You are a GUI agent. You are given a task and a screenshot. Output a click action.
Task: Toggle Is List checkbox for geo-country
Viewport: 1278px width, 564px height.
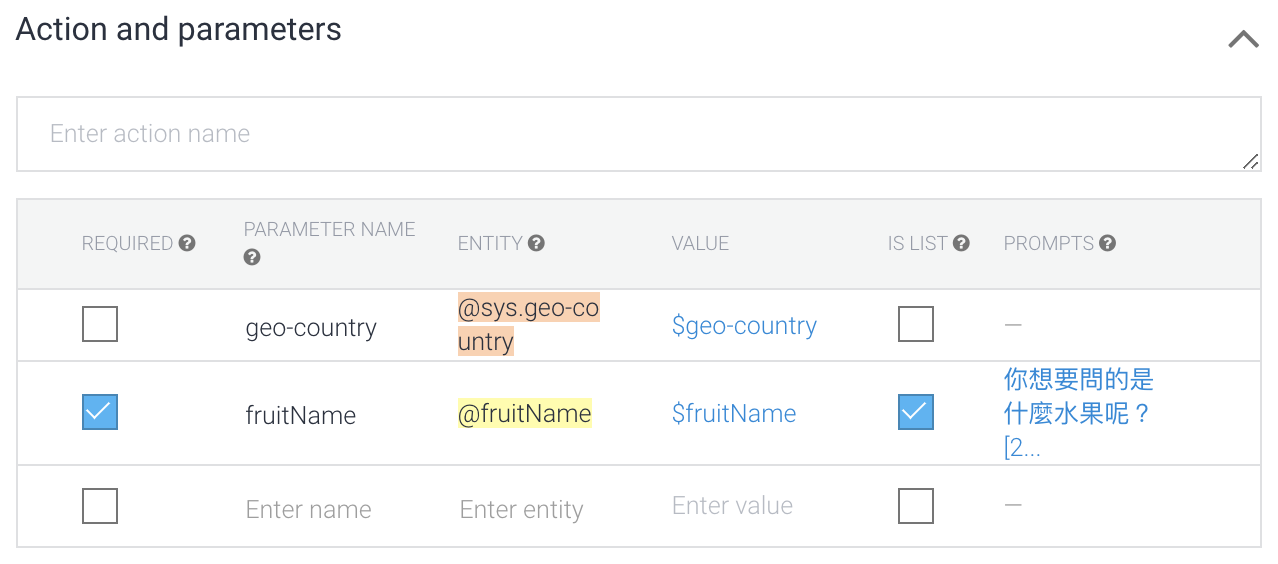(x=916, y=324)
